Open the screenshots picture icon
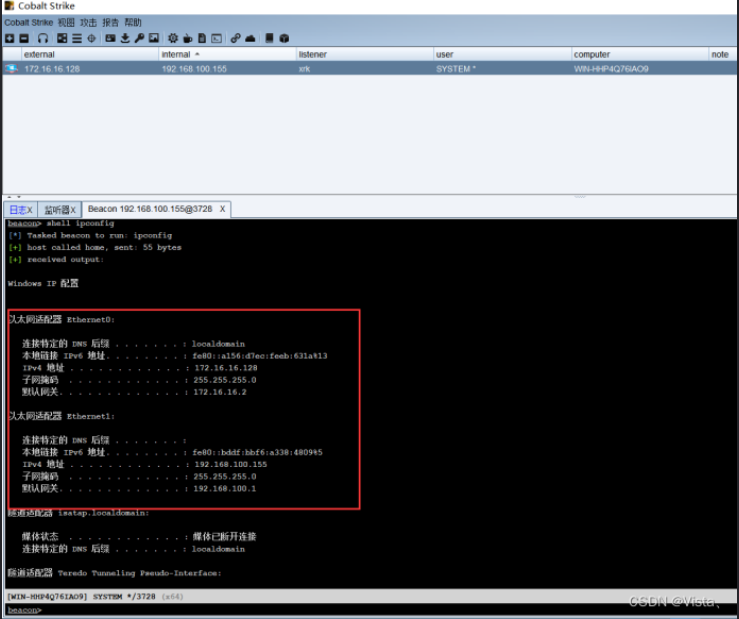 (154, 38)
